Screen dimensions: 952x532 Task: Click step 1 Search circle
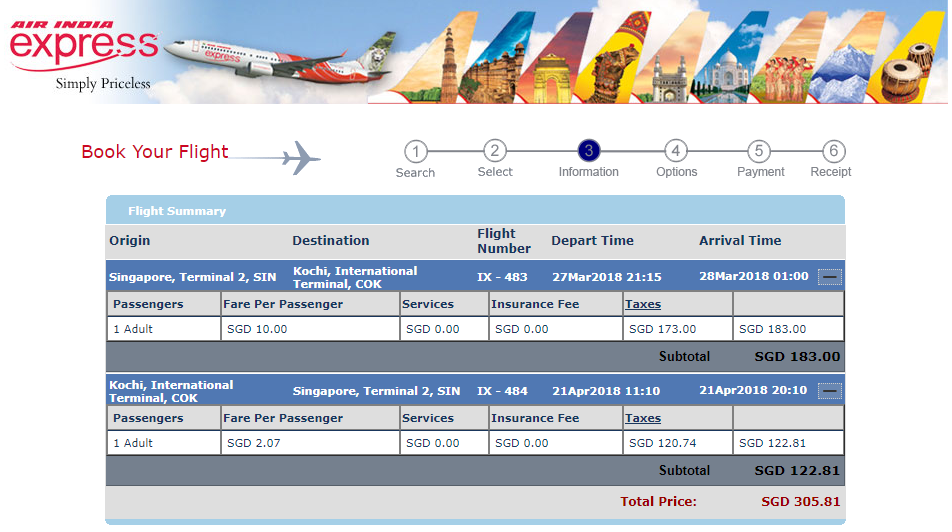(x=416, y=152)
